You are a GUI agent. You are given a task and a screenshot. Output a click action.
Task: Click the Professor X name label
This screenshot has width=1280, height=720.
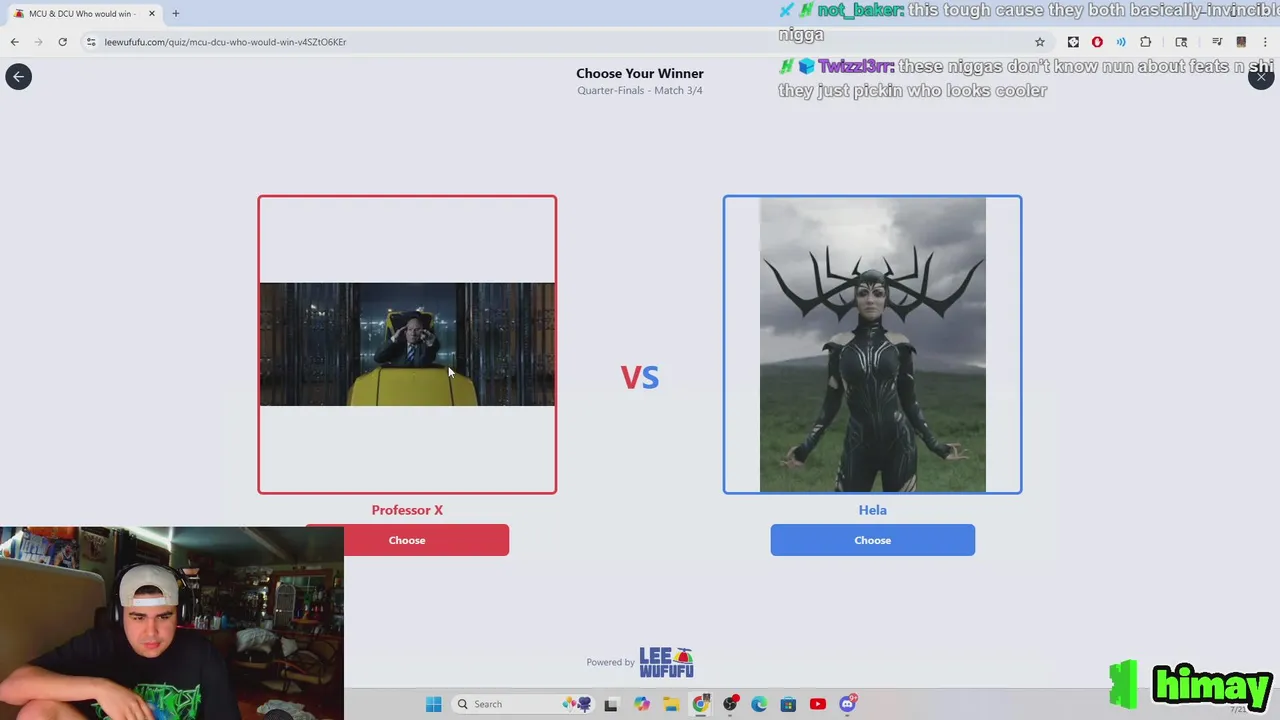407,510
